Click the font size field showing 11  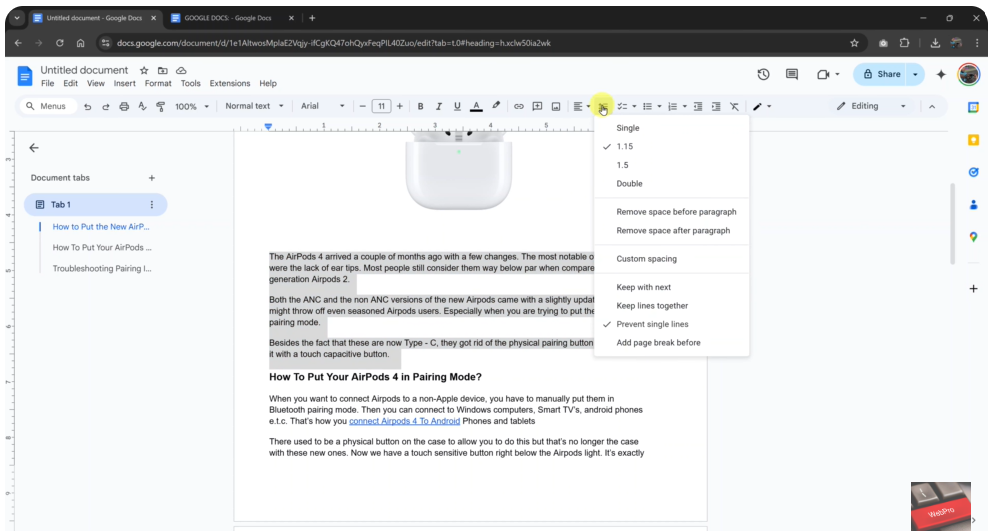381,106
